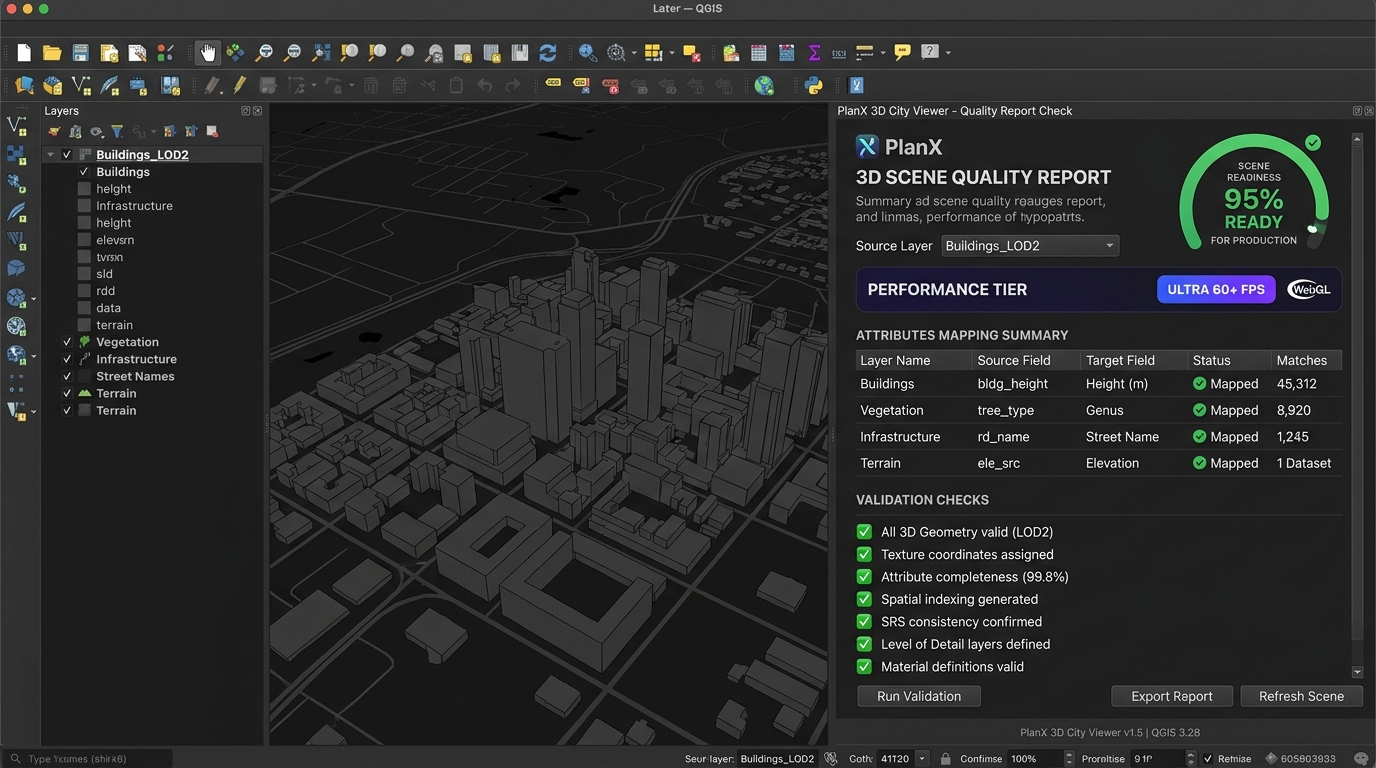Open the dropdown arrow beside the yellow grid selection icon
The image size is (1376, 768).
click(x=672, y=53)
